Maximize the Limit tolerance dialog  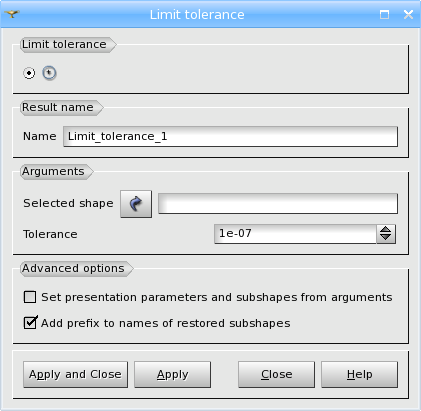tap(384, 14)
